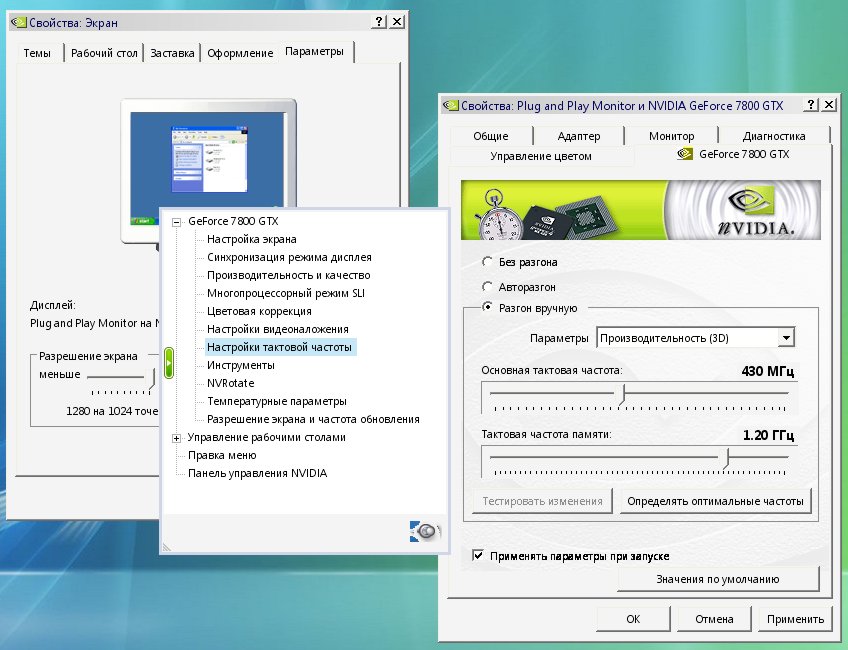
Task: Select Производительность и качество menu entry
Action: [288, 275]
